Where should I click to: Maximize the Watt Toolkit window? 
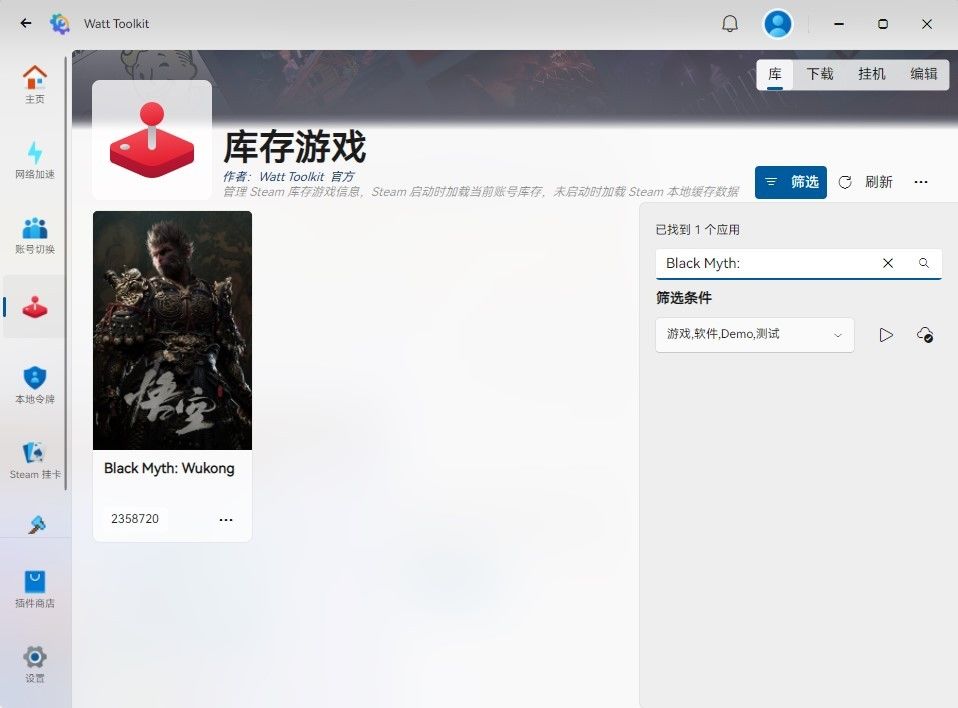[x=883, y=24]
